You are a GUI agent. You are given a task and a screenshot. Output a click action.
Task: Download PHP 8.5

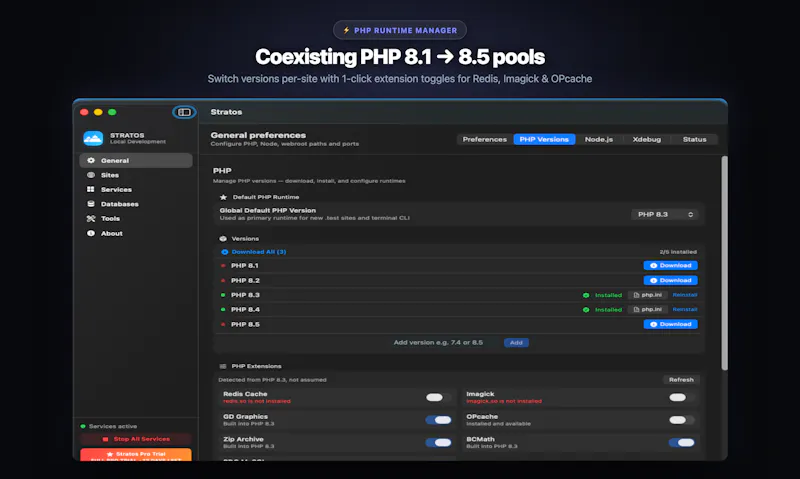[x=670, y=324]
